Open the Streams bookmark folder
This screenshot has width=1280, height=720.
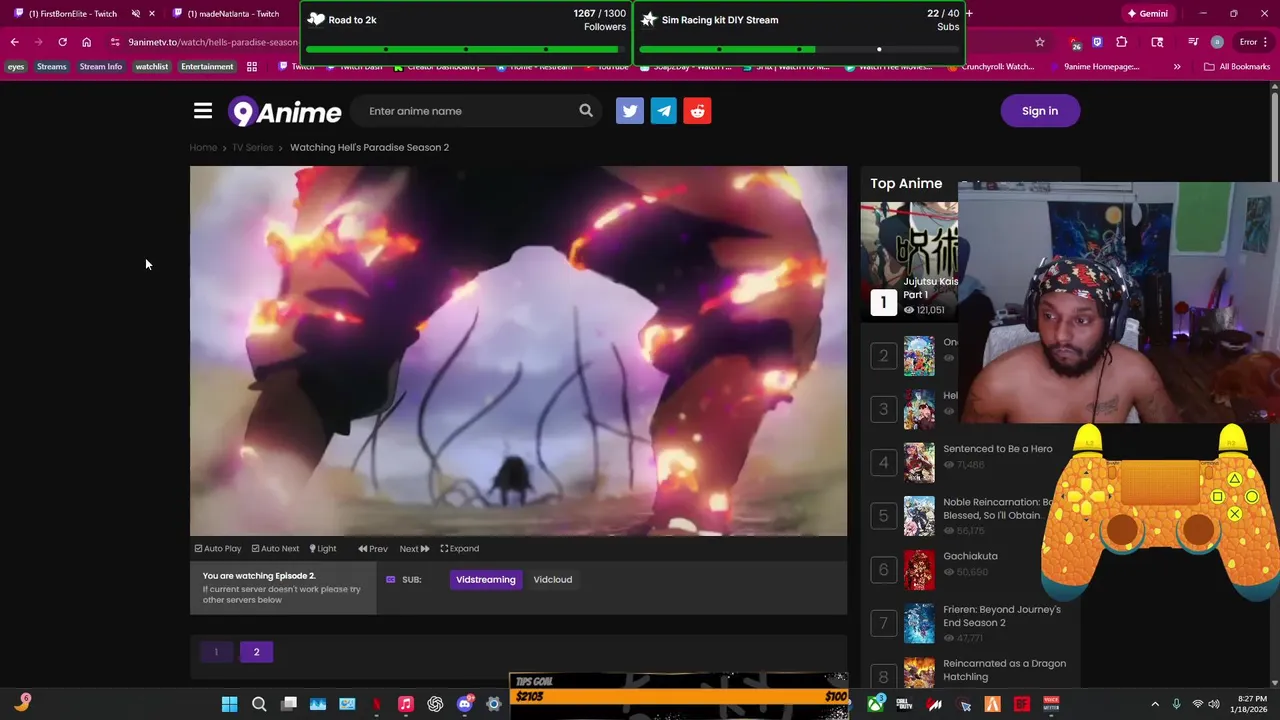(x=51, y=67)
